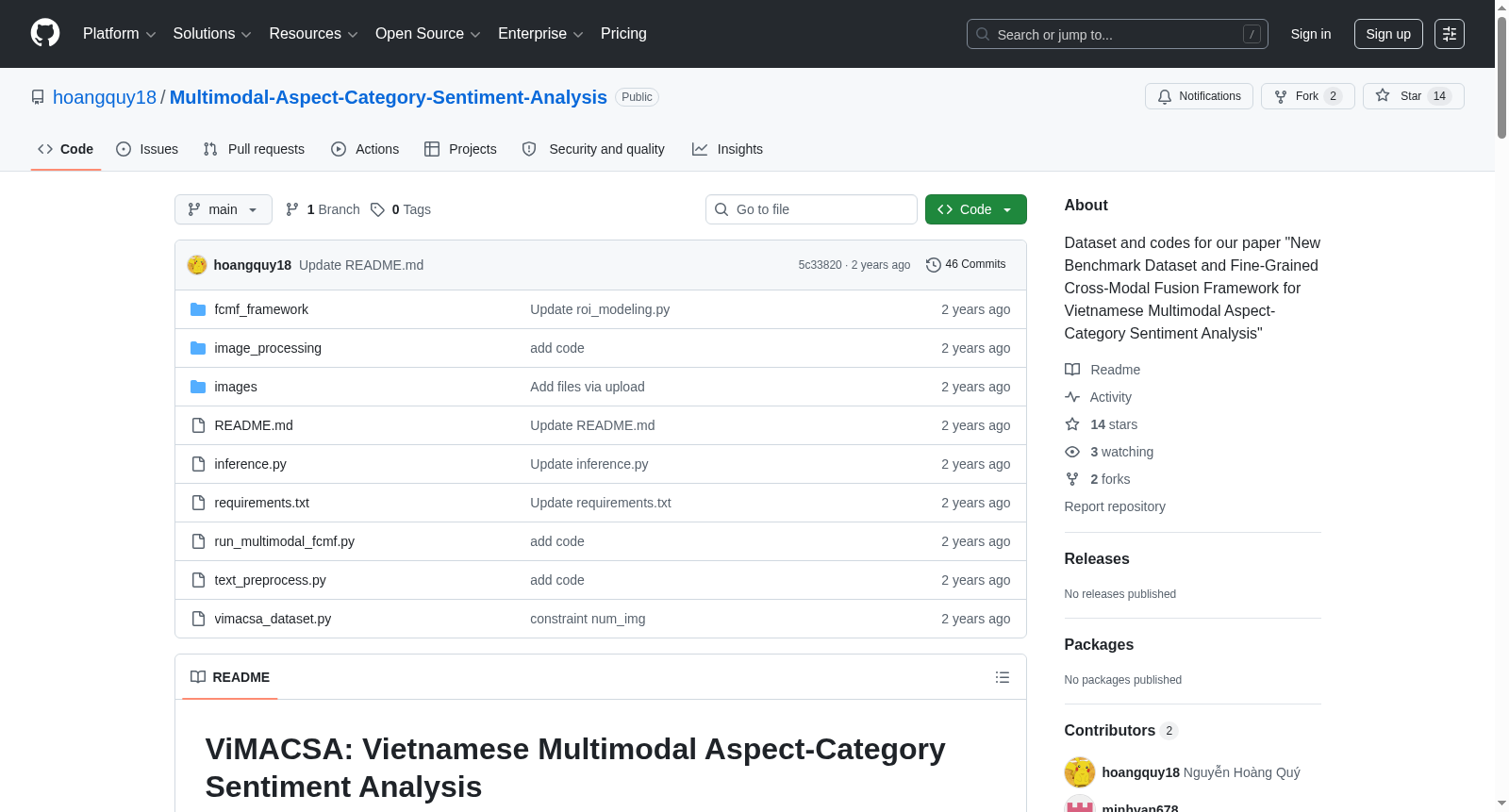Click the README outline list icon
Image resolution: width=1509 pixels, height=812 pixels.
click(1003, 677)
